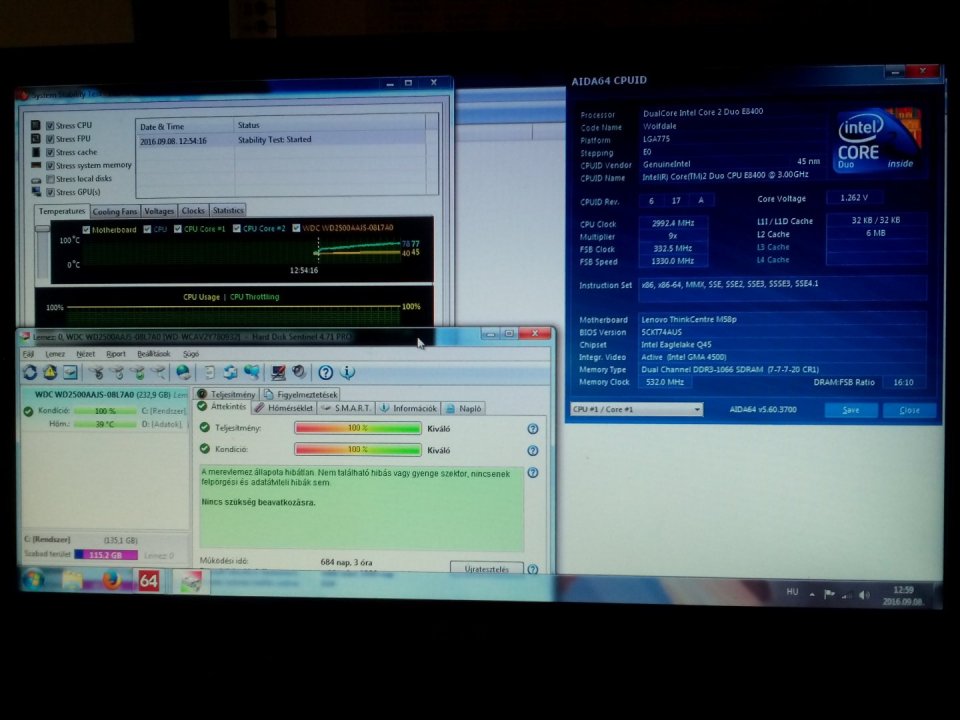
Task: Click help icon next to Újratesztelés button
Action: pyautogui.click(x=533, y=569)
